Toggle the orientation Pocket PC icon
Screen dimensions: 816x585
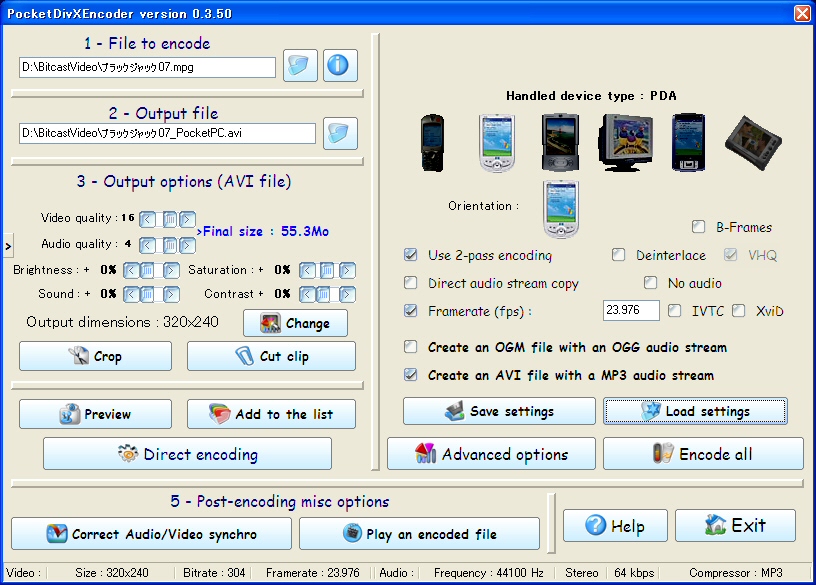561,209
